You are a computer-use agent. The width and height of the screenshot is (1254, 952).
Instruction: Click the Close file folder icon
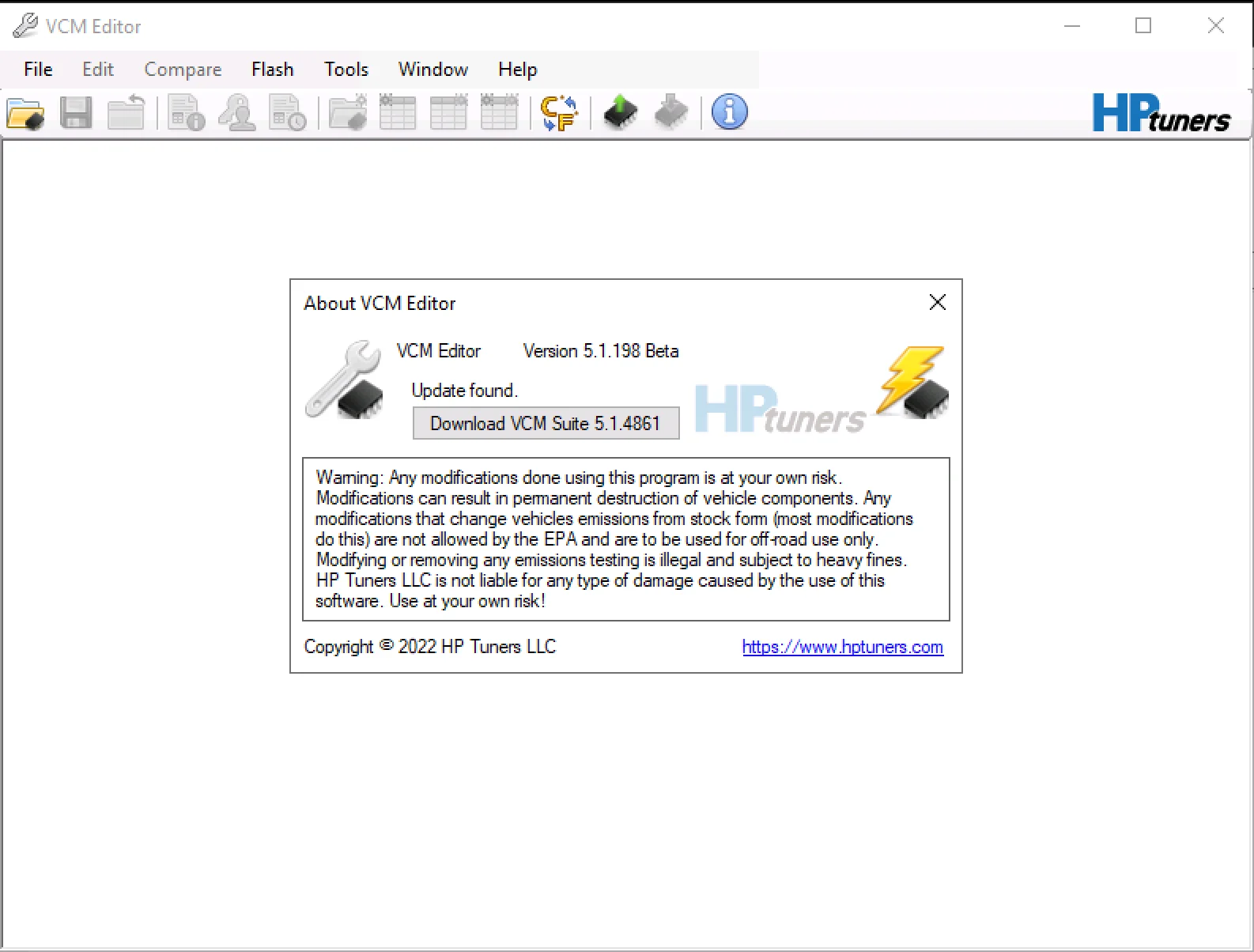pos(127,113)
